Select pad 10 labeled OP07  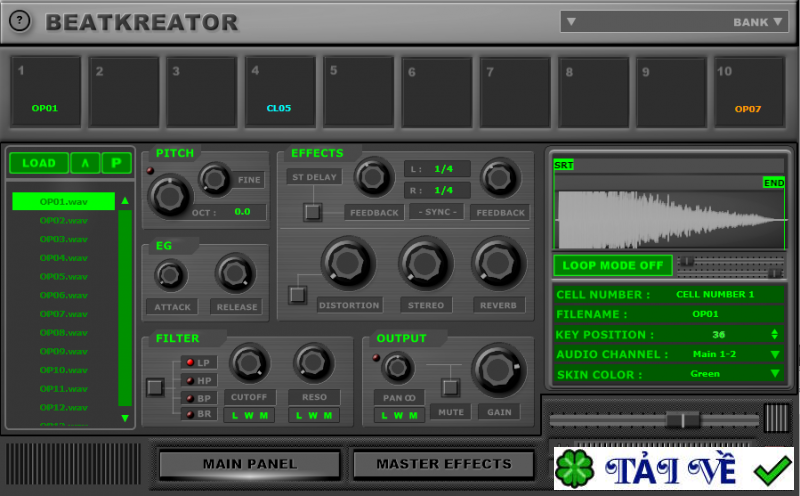tap(749, 91)
